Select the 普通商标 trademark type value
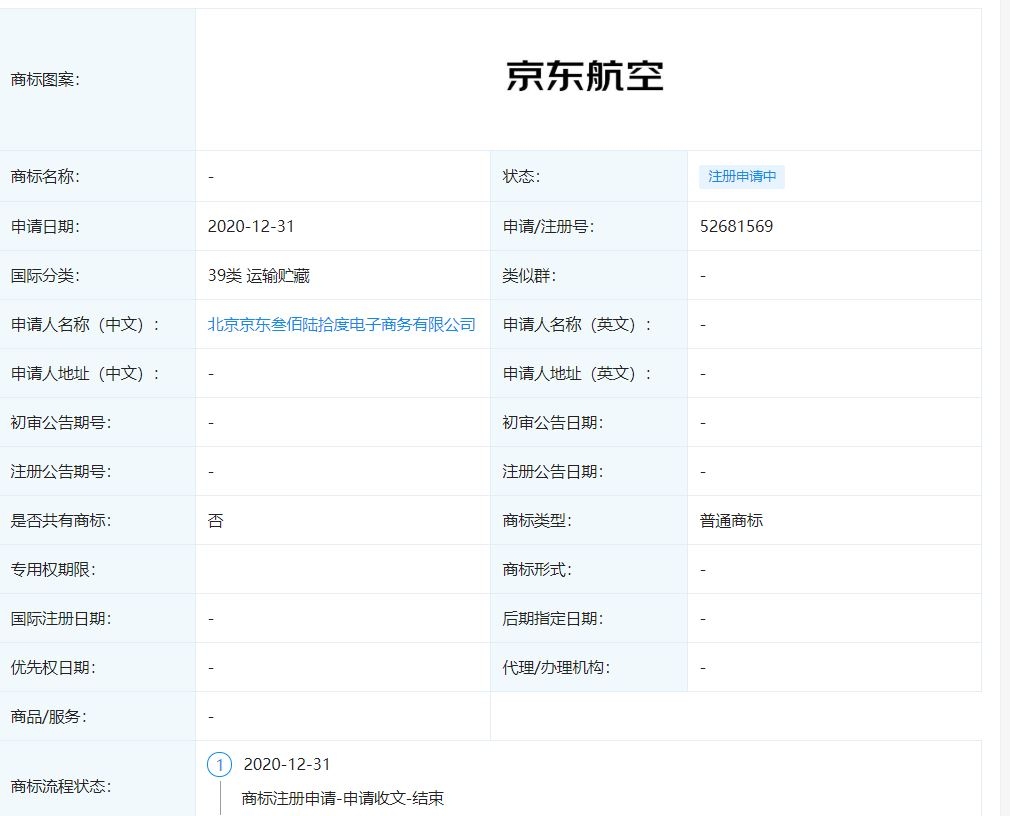This screenshot has width=1010, height=816. [x=731, y=520]
